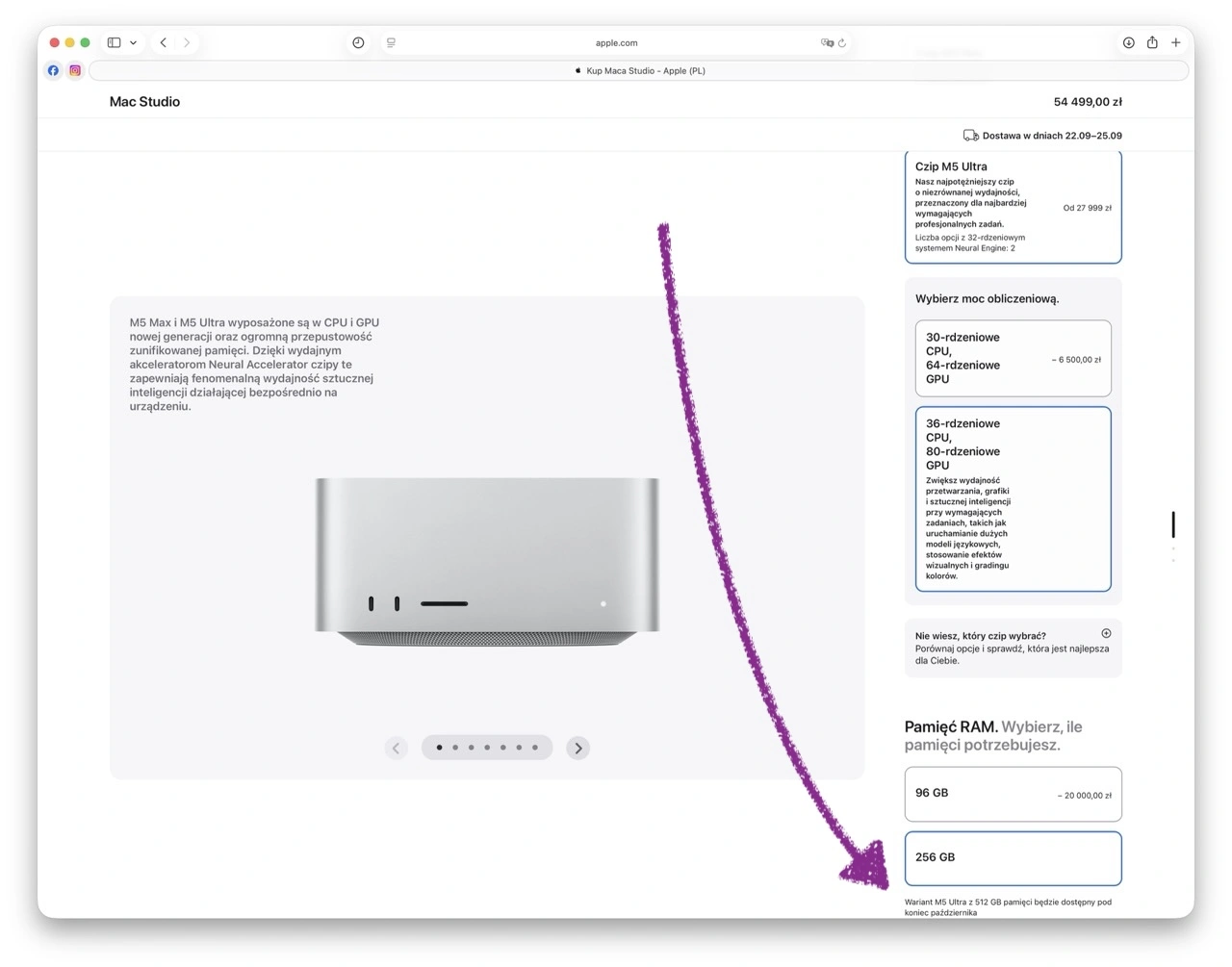Jump to the last gallery dot

coord(535,748)
